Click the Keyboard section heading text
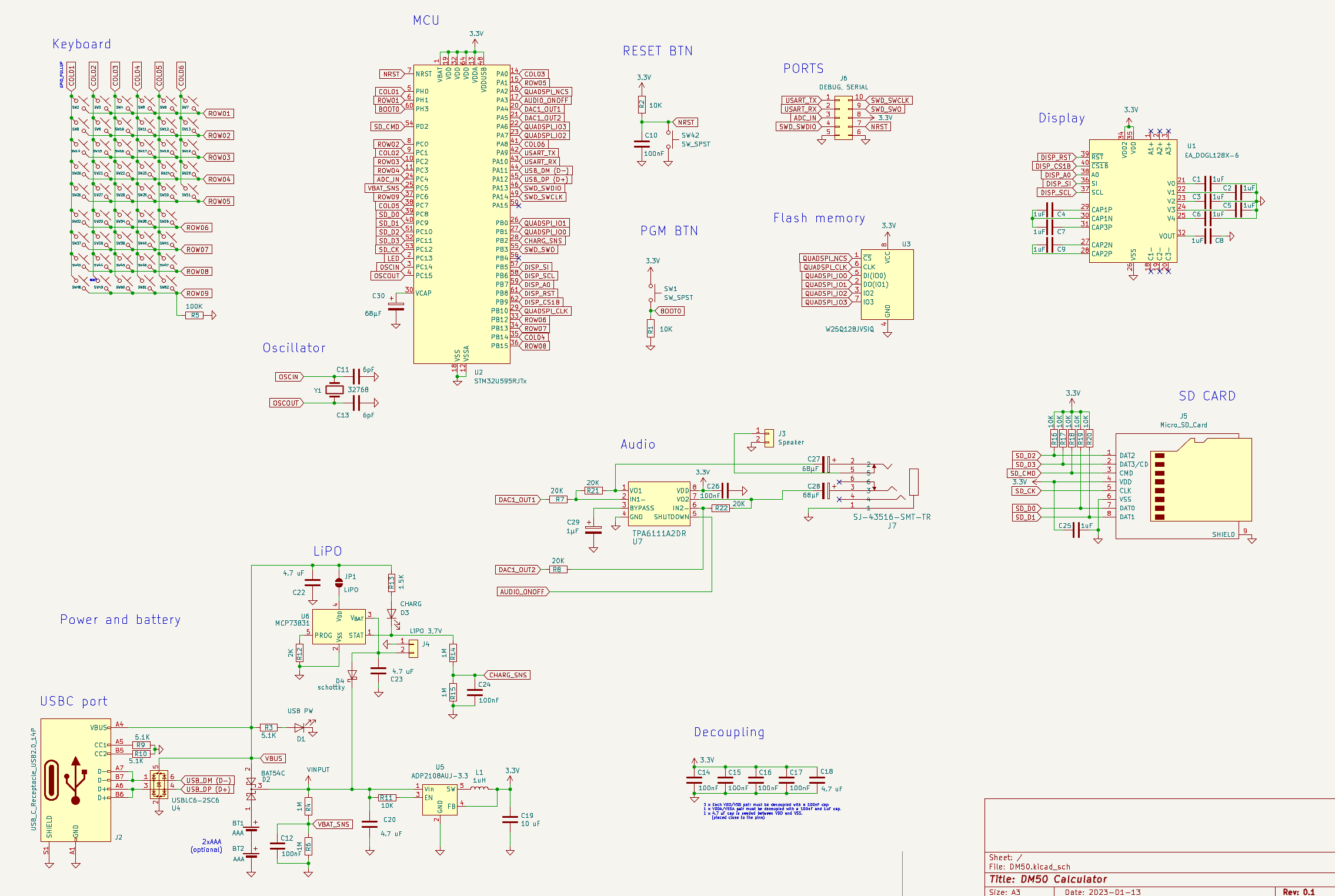1335x896 pixels. [81, 44]
